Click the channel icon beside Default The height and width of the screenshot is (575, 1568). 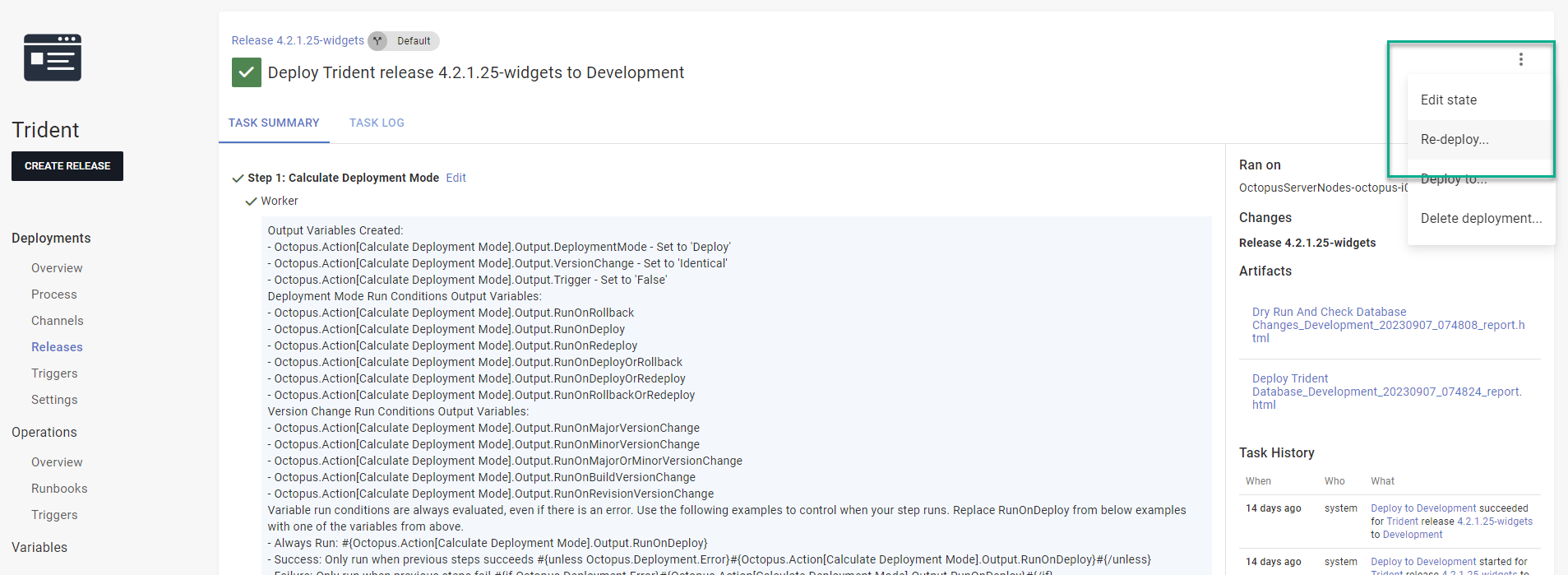[x=377, y=41]
